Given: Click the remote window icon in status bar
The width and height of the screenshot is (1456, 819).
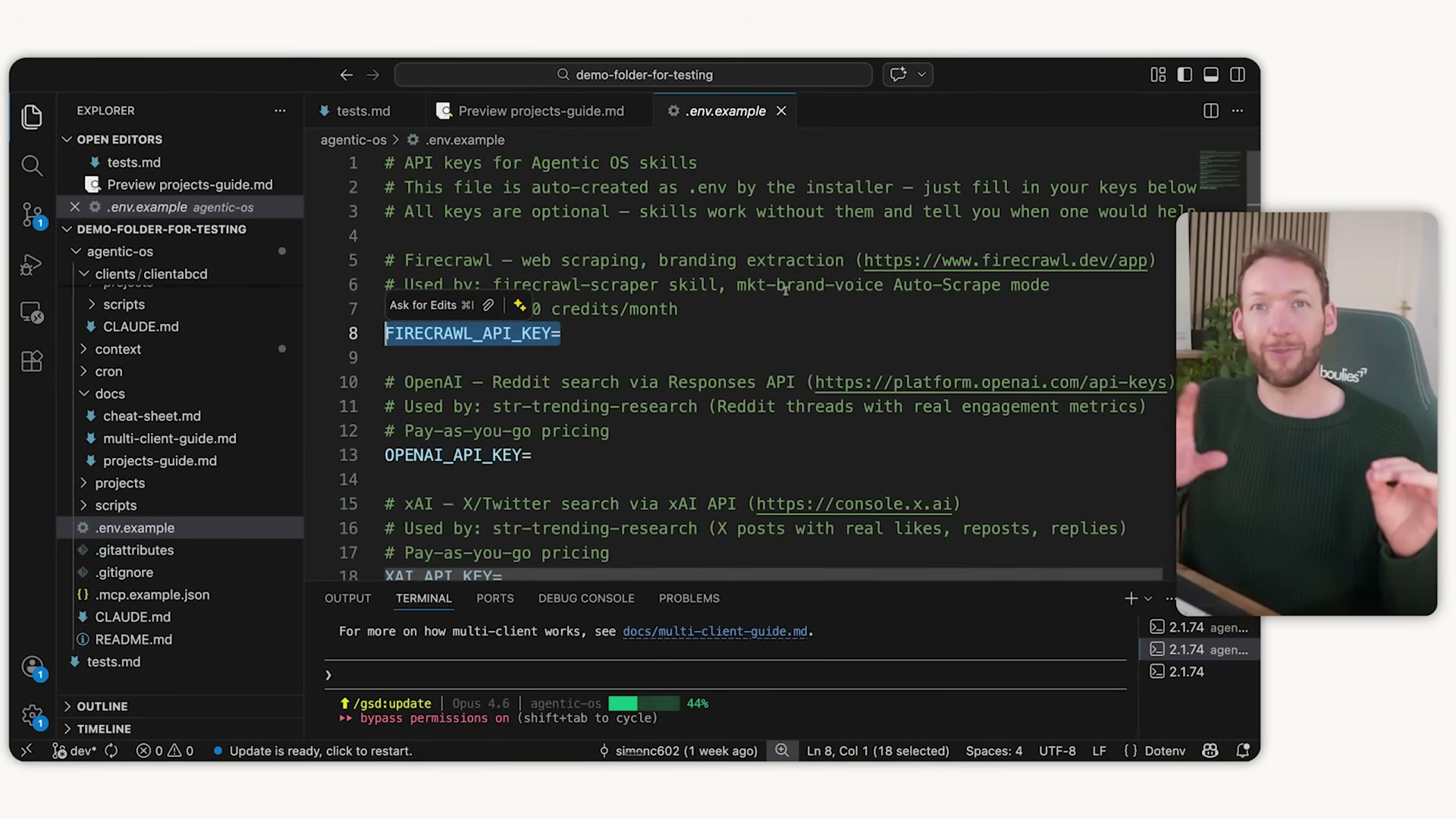Looking at the screenshot, I should 27,751.
